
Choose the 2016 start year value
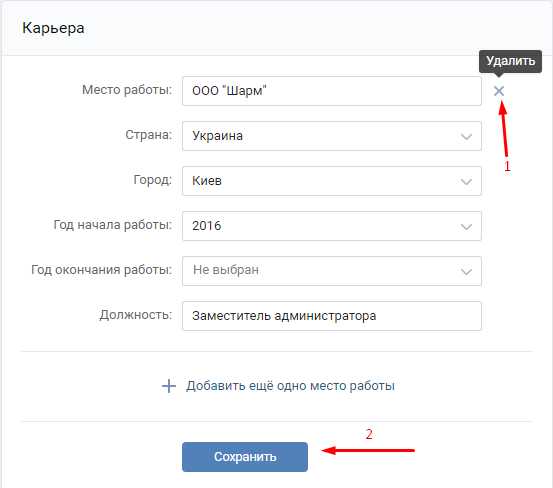(x=207, y=226)
